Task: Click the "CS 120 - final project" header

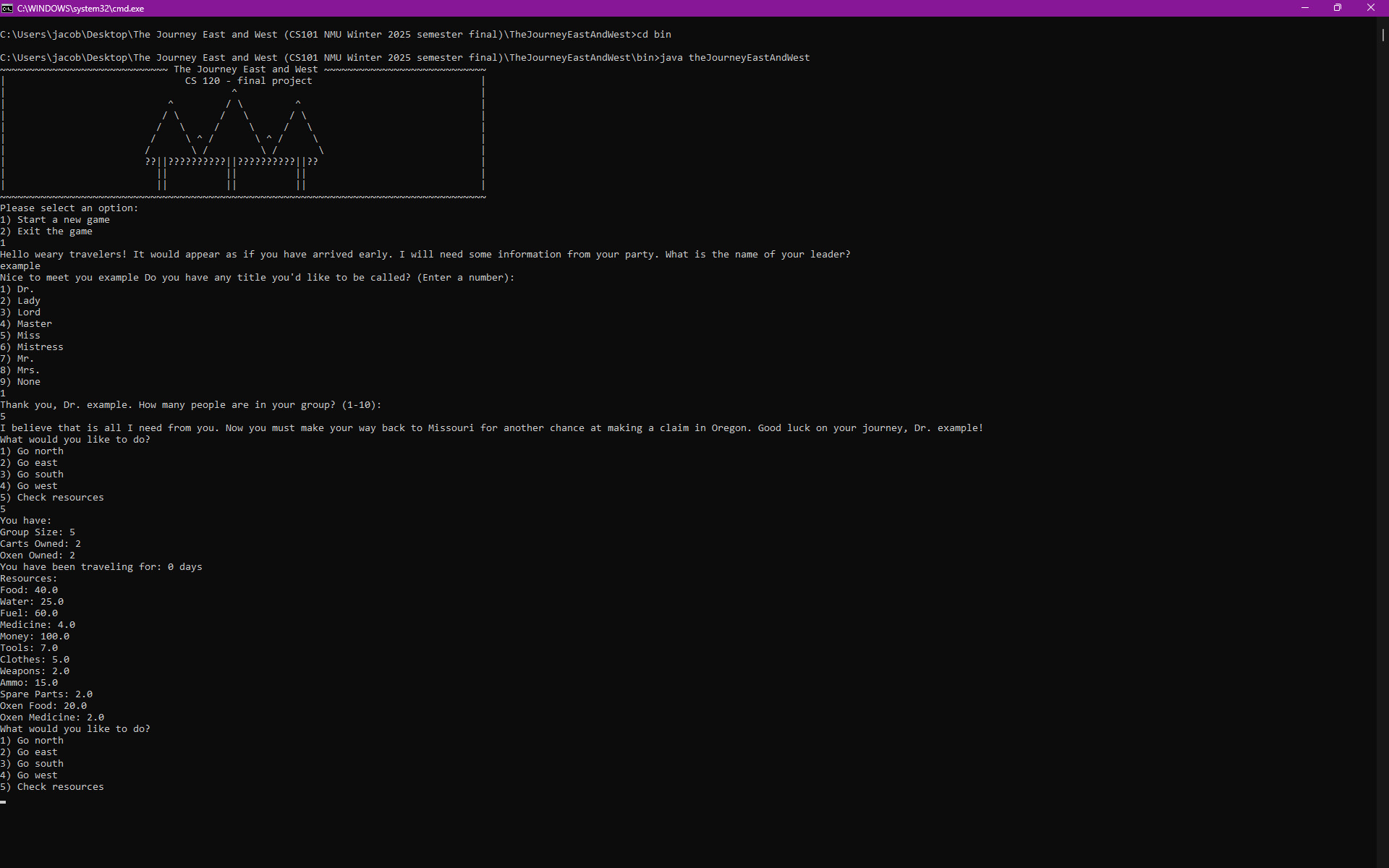Action: pyautogui.click(x=248, y=80)
